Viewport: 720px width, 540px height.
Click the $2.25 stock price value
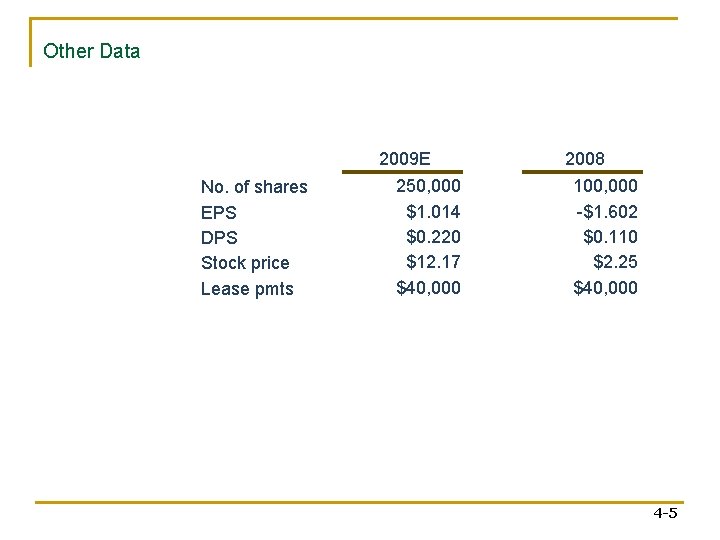(615, 263)
